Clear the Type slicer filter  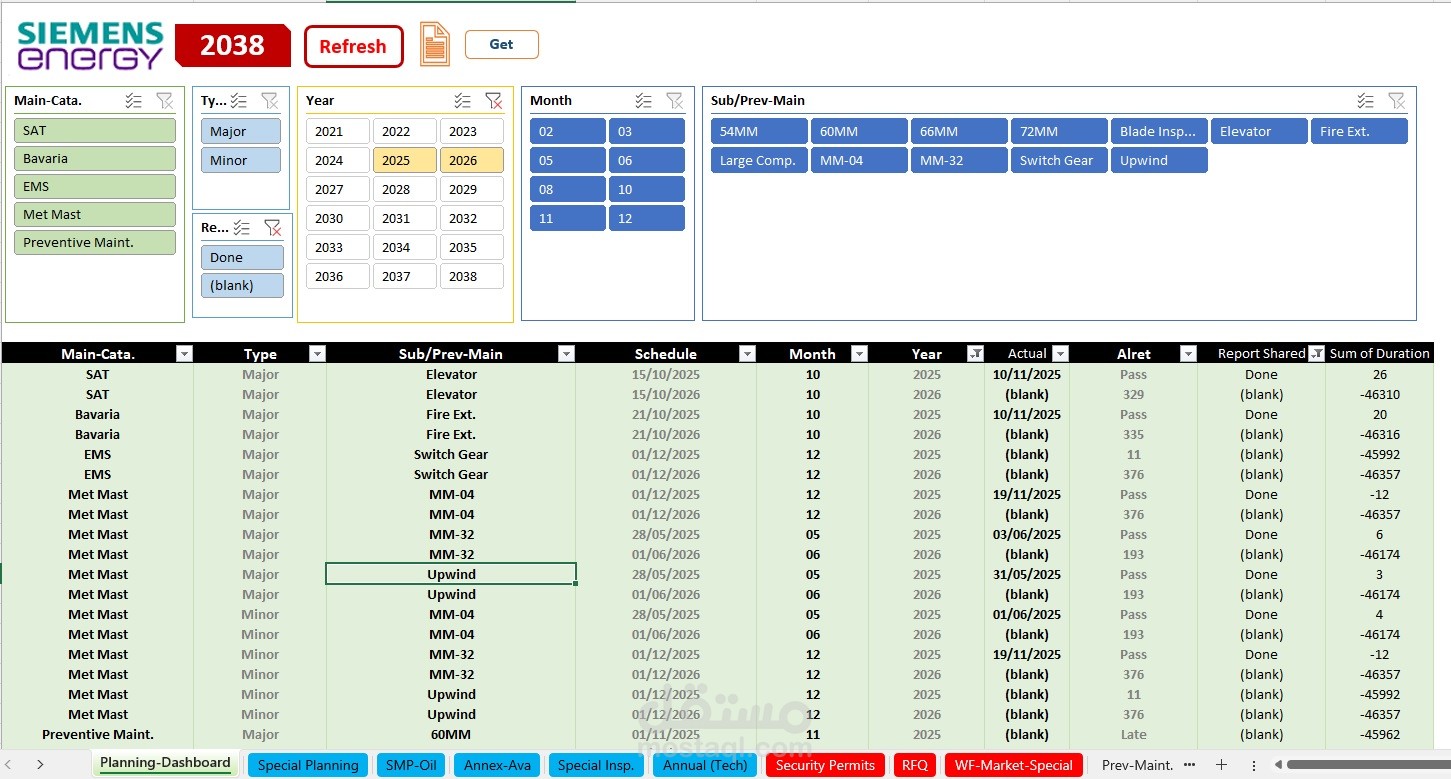click(270, 100)
